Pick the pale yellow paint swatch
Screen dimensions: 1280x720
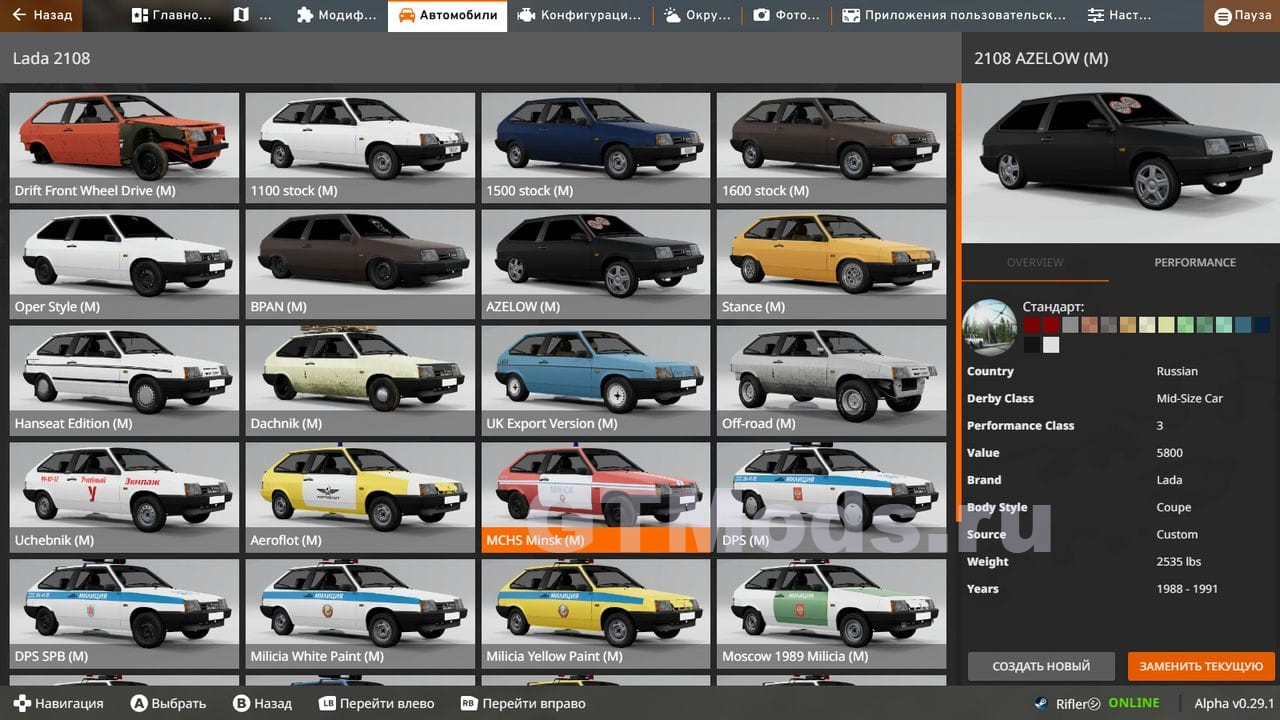(x=1166, y=325)
